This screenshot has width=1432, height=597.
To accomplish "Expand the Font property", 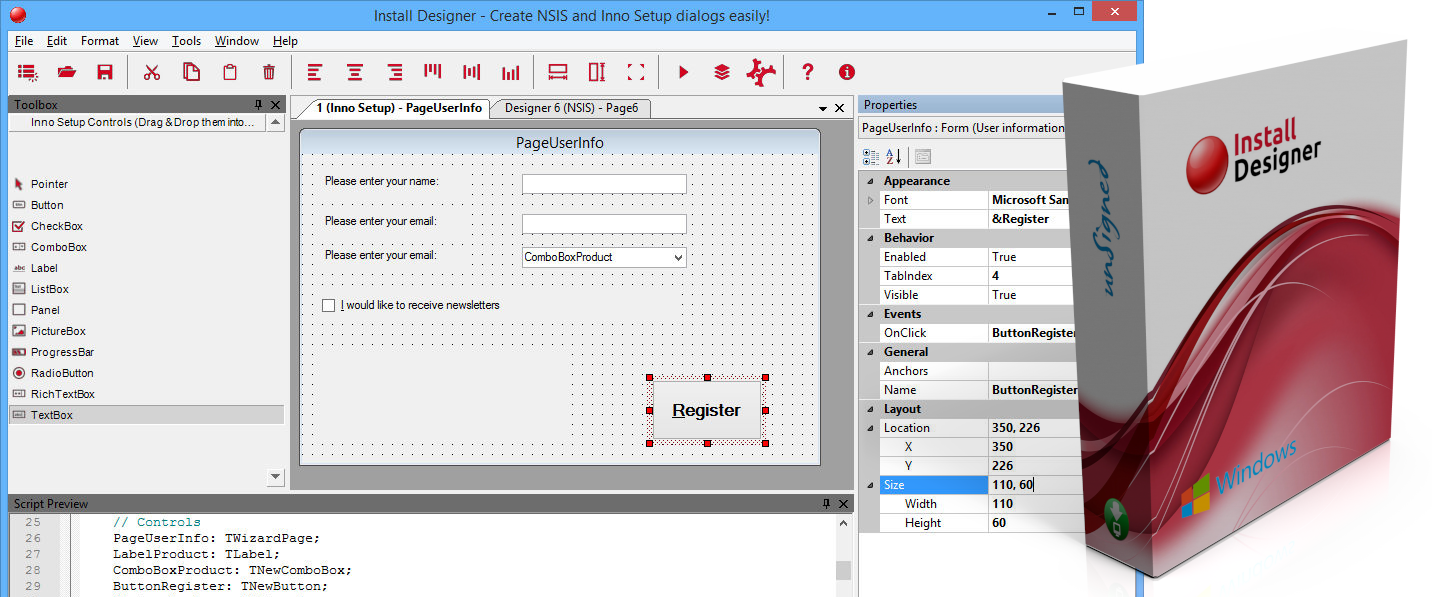I will [x=870, y=200].
